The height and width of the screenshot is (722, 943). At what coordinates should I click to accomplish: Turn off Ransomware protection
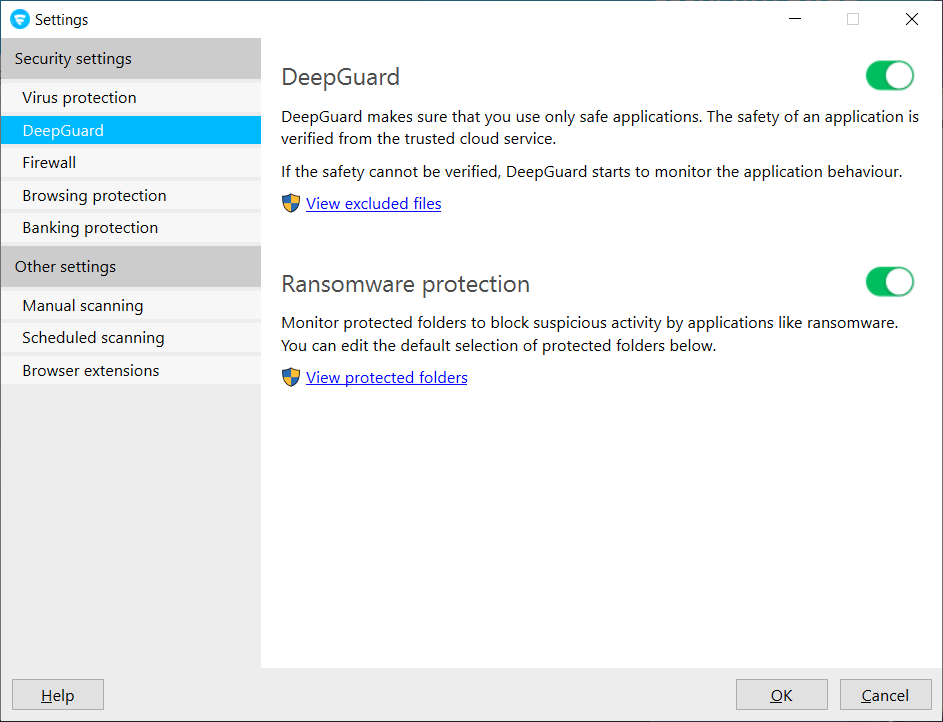click(889, 281)
